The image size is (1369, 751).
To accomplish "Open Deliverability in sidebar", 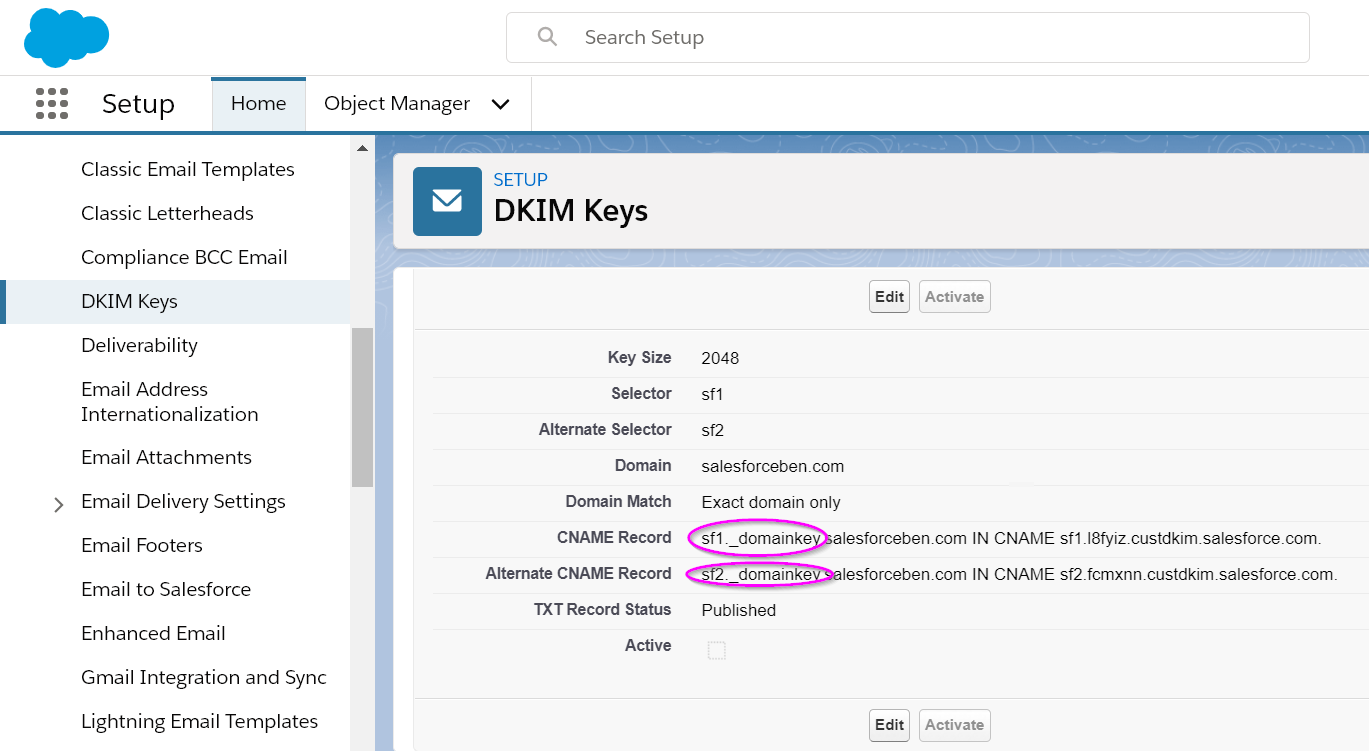I will point(139,345).
